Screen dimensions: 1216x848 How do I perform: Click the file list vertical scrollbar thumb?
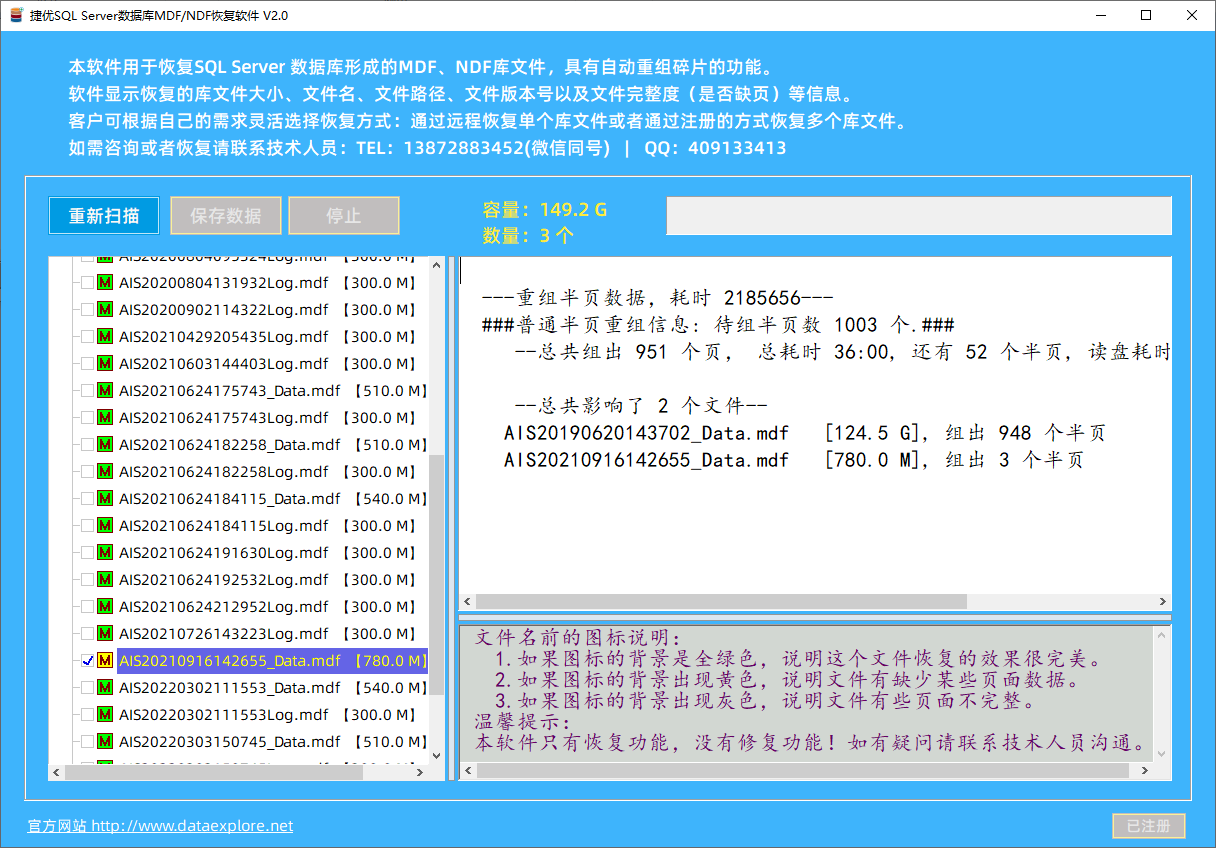click(x=436, y=574)
